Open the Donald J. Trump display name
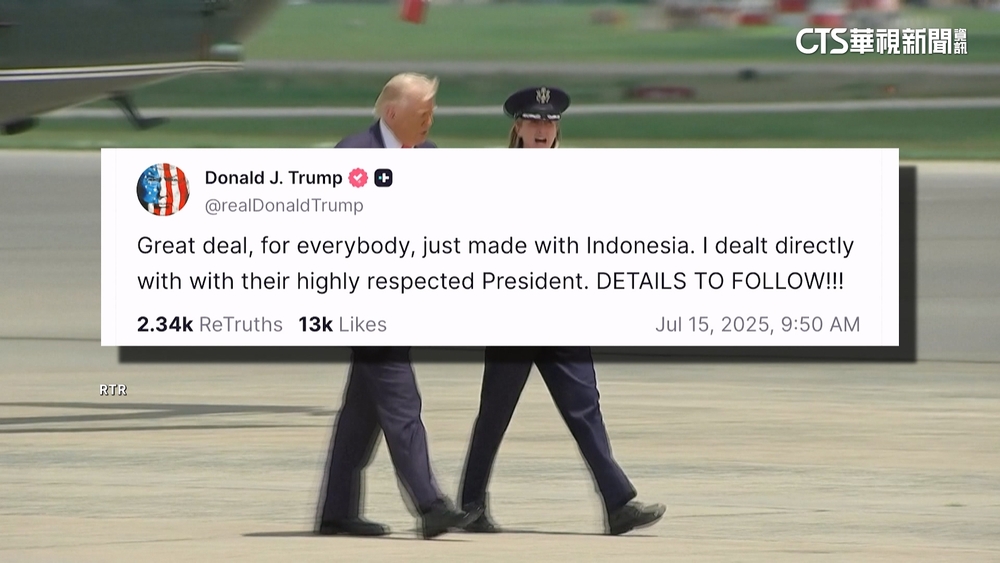The width and height of the screenshot is (1000, 563). coord(273,178)
